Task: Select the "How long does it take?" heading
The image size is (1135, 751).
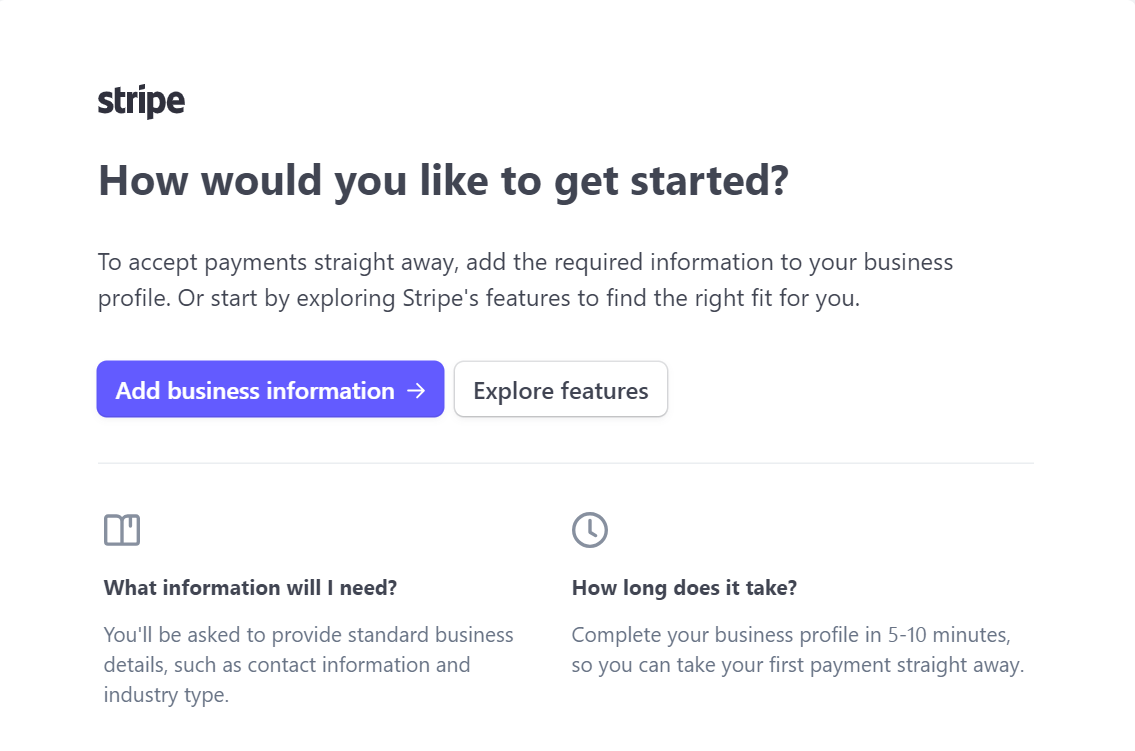Action: click(684, 587)
